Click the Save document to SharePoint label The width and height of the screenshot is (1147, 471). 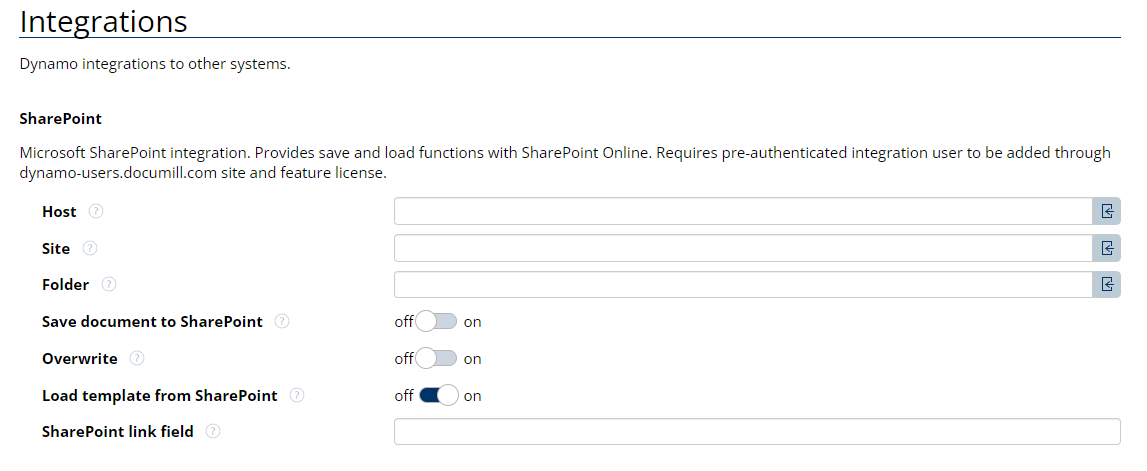(152, 322)
